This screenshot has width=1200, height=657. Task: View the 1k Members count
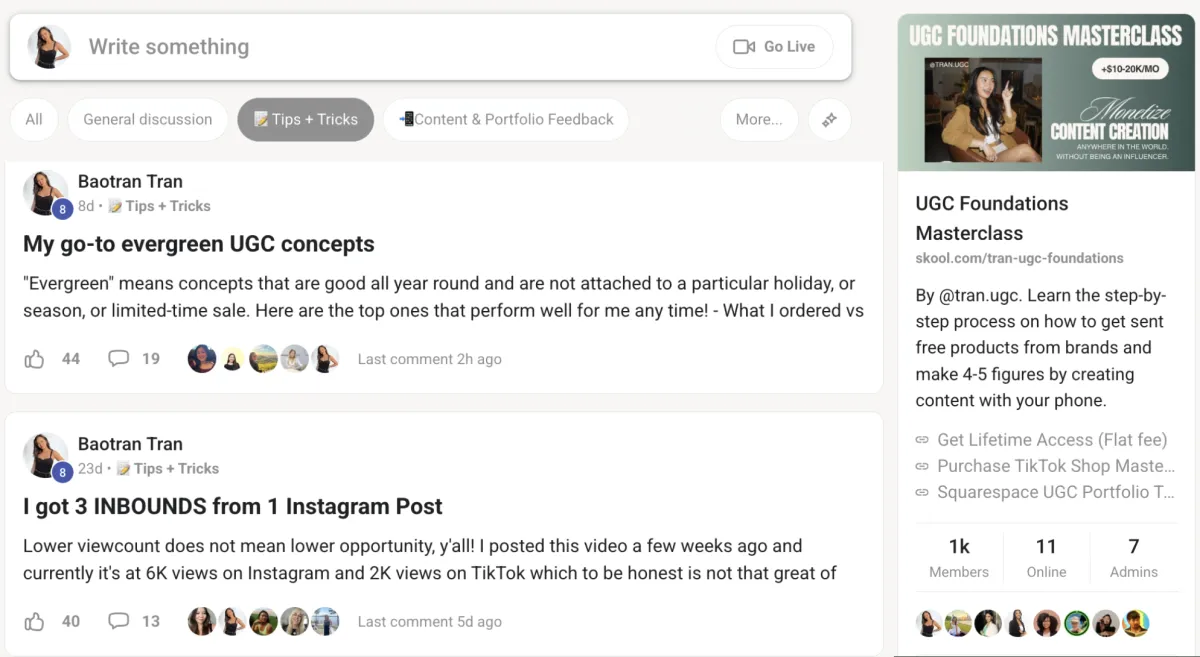tap(959, 557)
